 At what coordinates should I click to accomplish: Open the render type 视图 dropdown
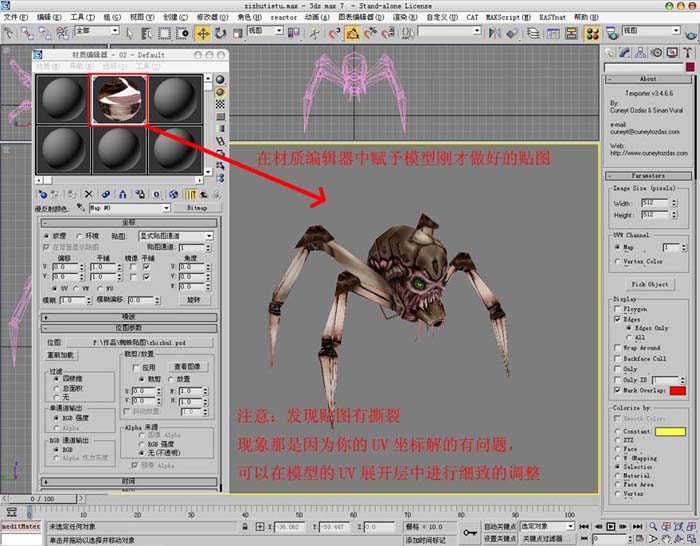pyautogui.click(x=651, y=30)
